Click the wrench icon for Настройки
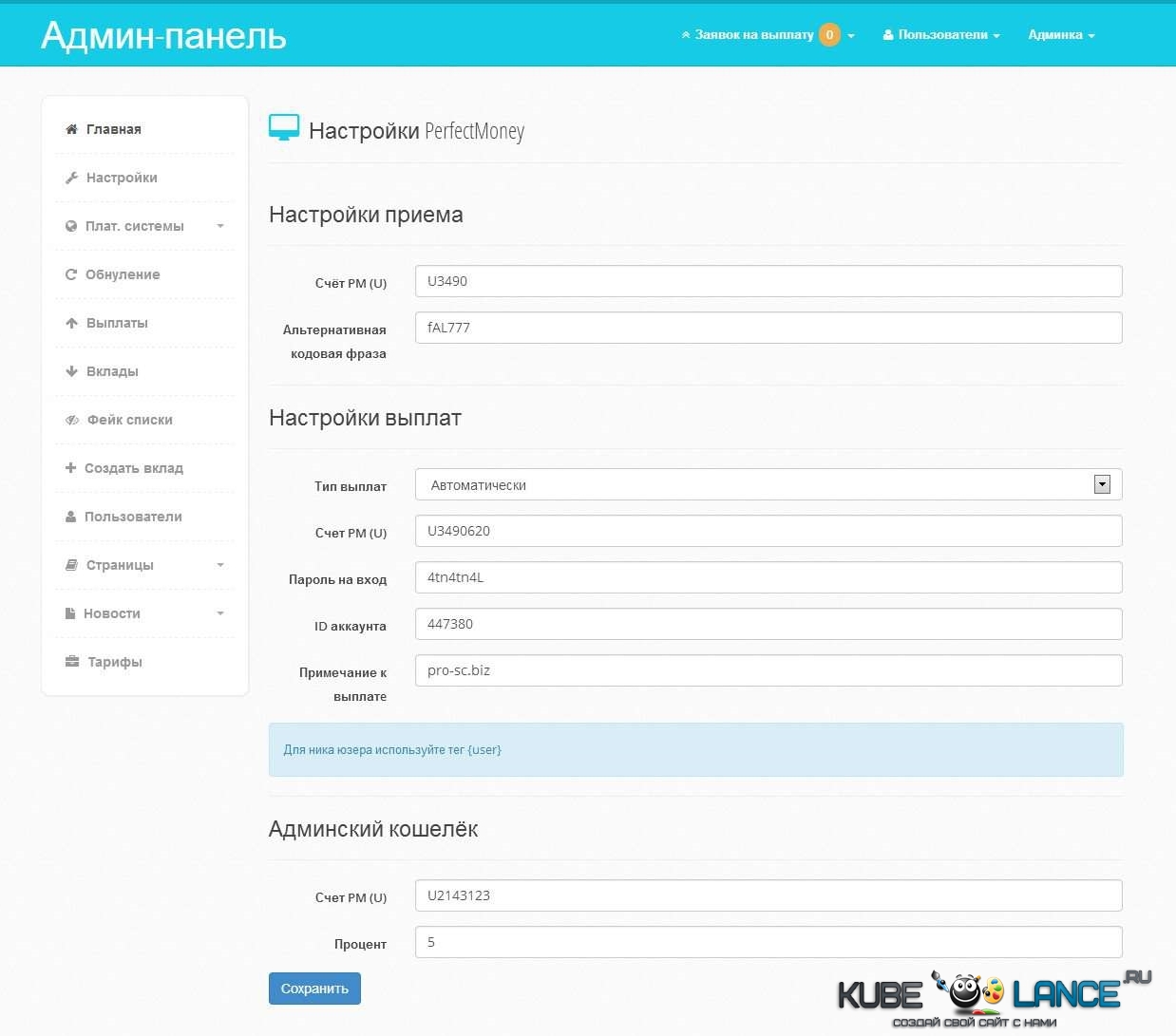 point(71,178)
